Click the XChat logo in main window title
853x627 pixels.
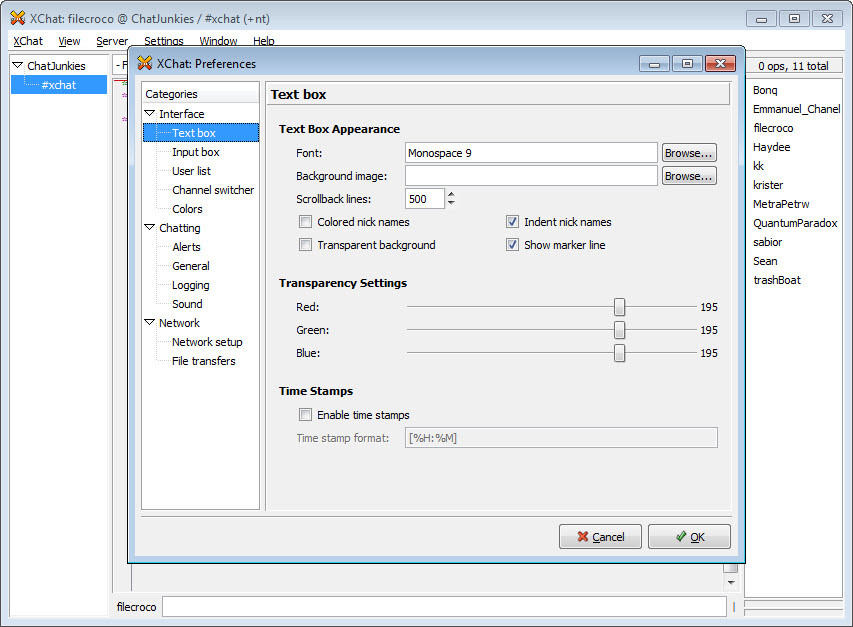tap(17, 18)
